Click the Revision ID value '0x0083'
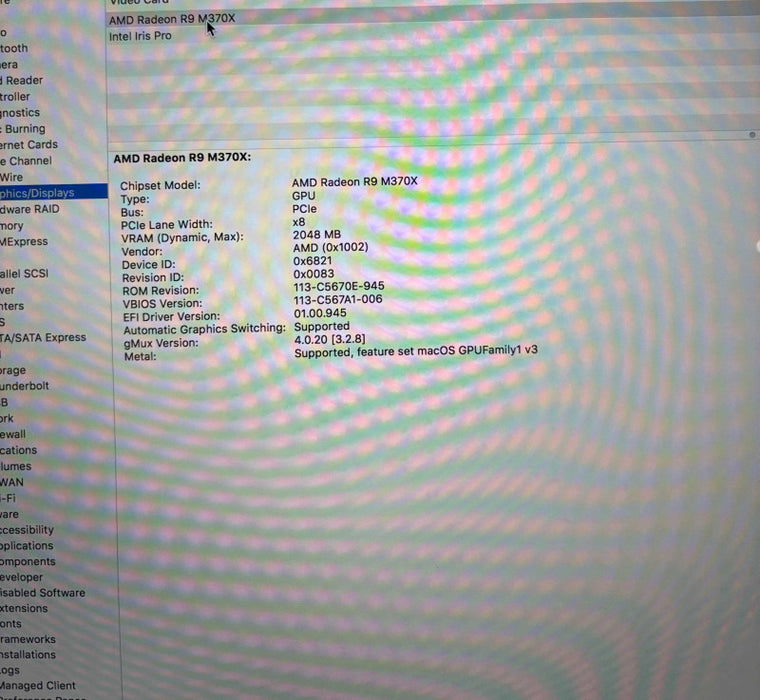The width and height of the screenshot is (760, 700). pyautogui.click(x=314, y=274)
